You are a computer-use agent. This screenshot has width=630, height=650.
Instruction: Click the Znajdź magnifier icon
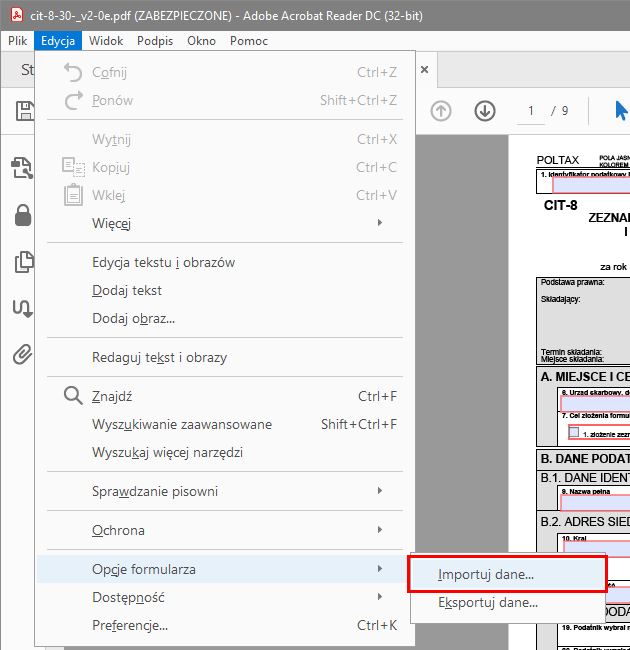(73, 396)
